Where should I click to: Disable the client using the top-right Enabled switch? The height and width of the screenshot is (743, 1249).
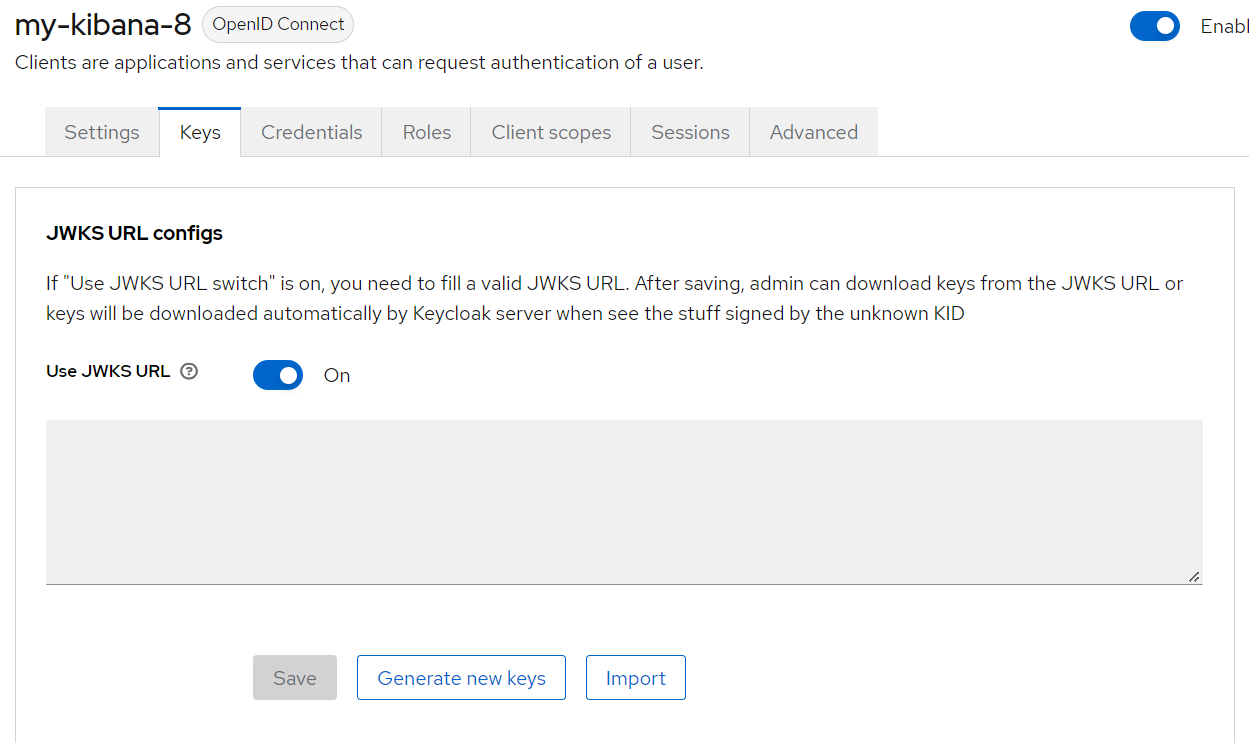pyautogui.click(x=1155, y=27)
